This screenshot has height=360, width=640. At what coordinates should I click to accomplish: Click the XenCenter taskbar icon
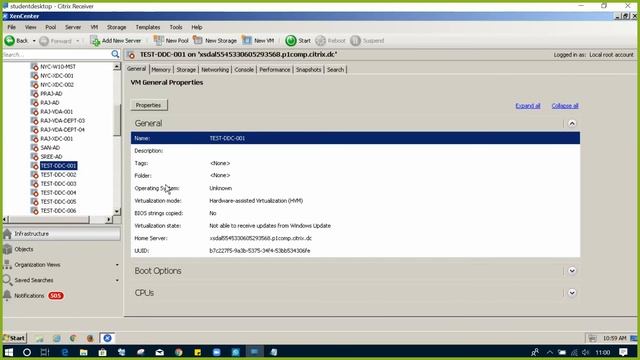[107, 338]
